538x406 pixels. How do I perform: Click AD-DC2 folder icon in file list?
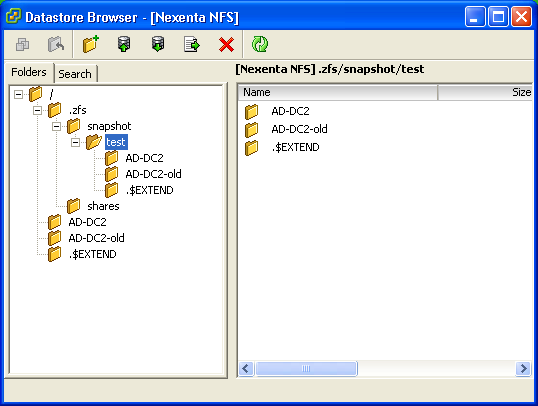(252, 112)
